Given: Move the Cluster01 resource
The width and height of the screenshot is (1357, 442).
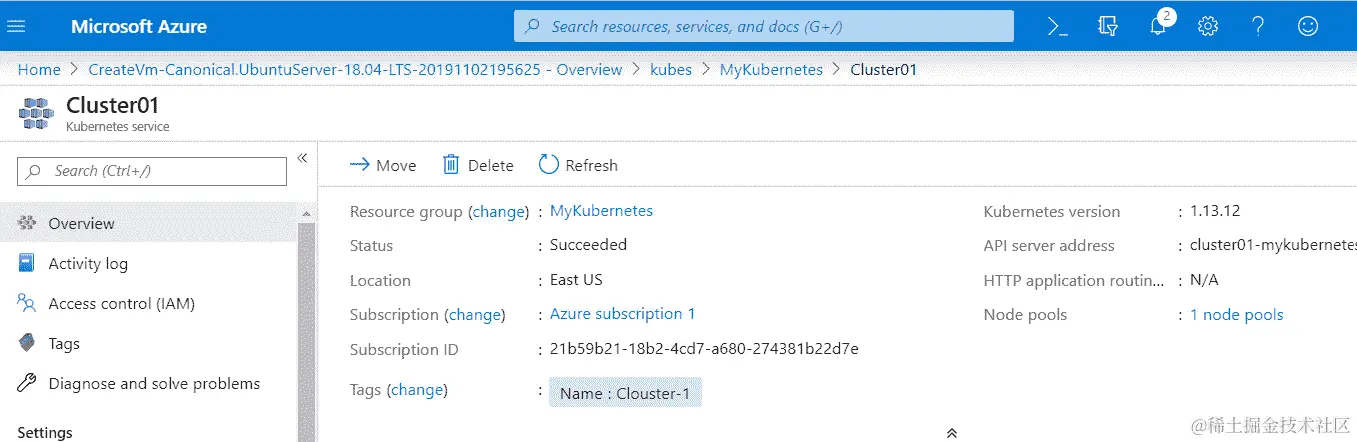Looking at the screenshot, I should tap(383, 165).
